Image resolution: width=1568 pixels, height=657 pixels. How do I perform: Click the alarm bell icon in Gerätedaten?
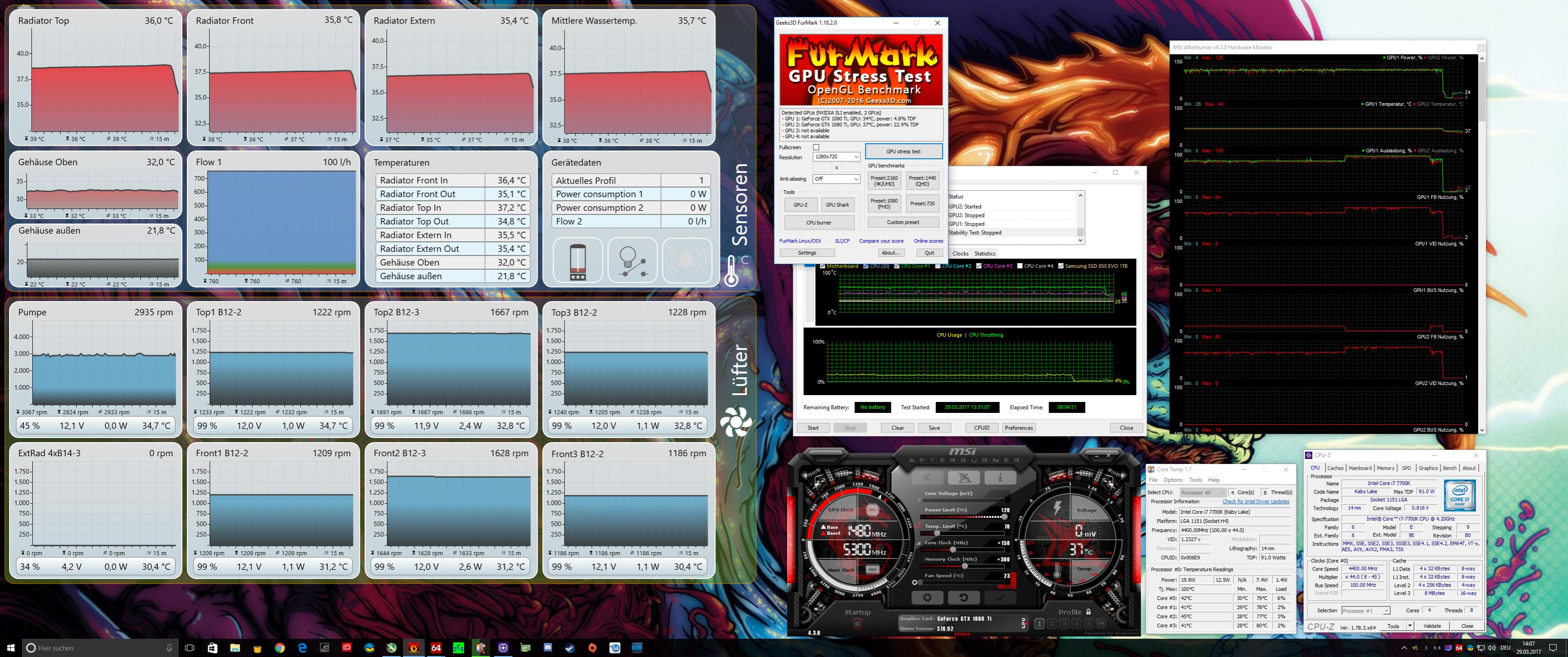(686, 260)
